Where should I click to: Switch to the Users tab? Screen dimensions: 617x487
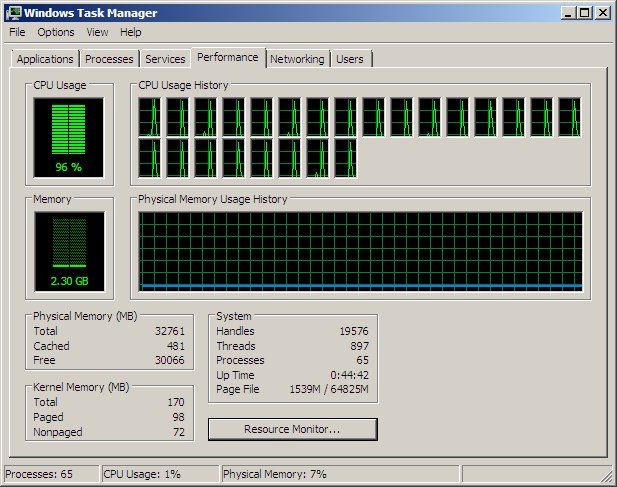pos(350,59)
